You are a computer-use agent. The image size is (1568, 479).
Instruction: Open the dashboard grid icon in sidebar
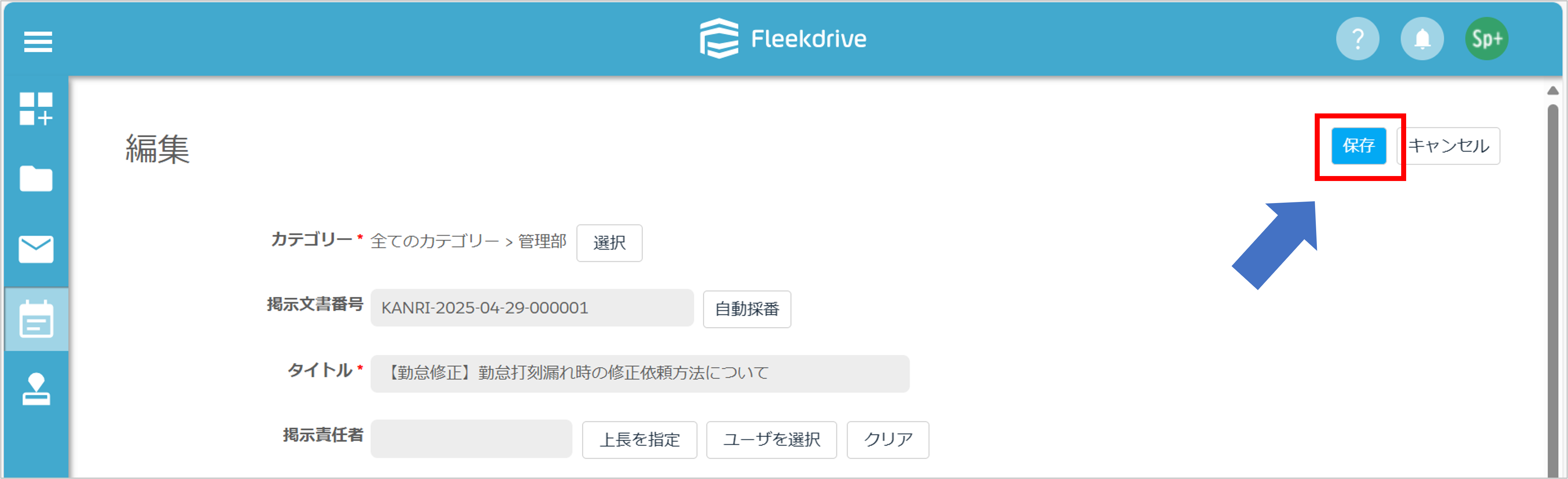point(36,109)
